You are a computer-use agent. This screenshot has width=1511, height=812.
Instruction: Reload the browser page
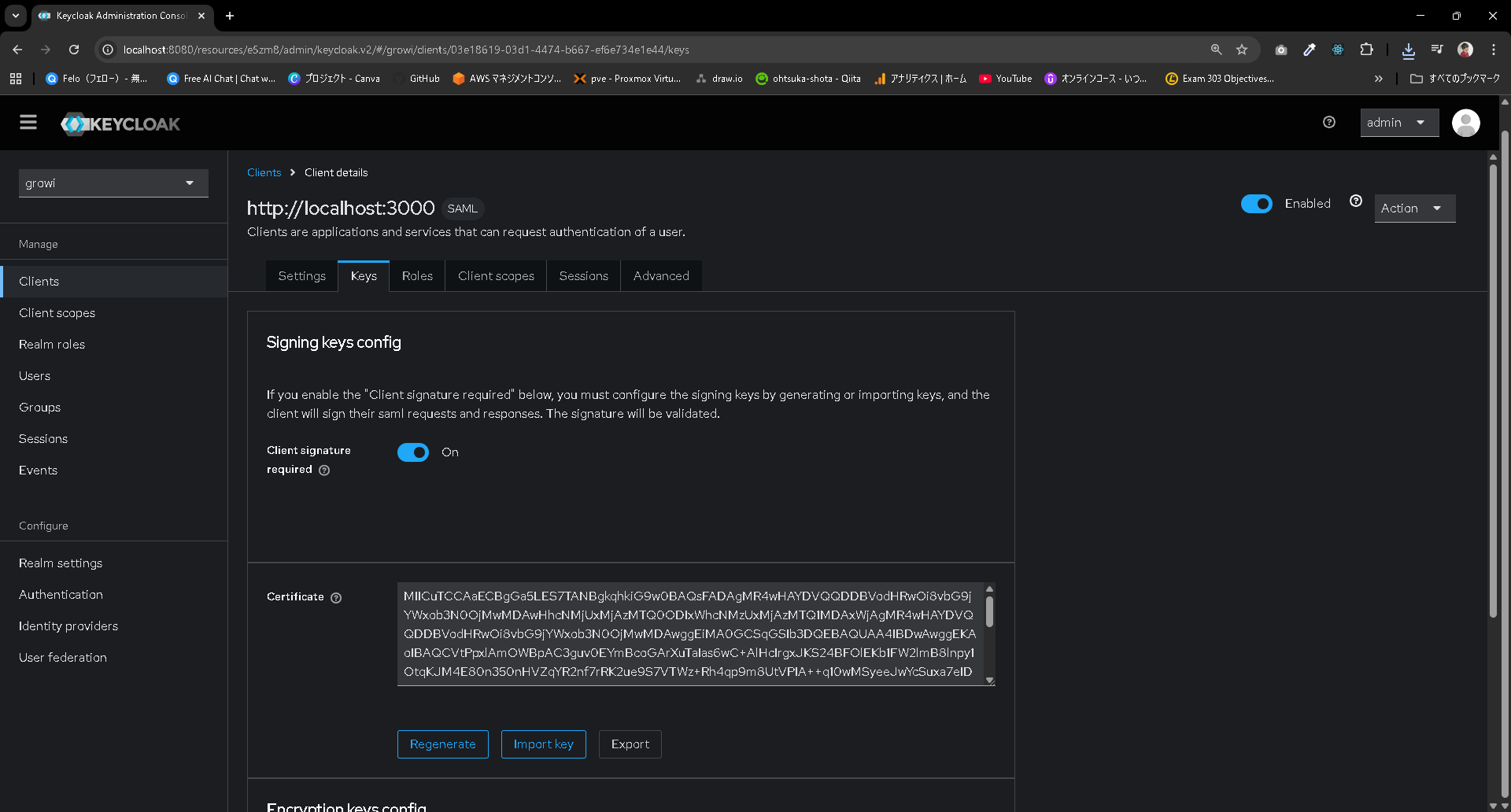tap(74, 50)
